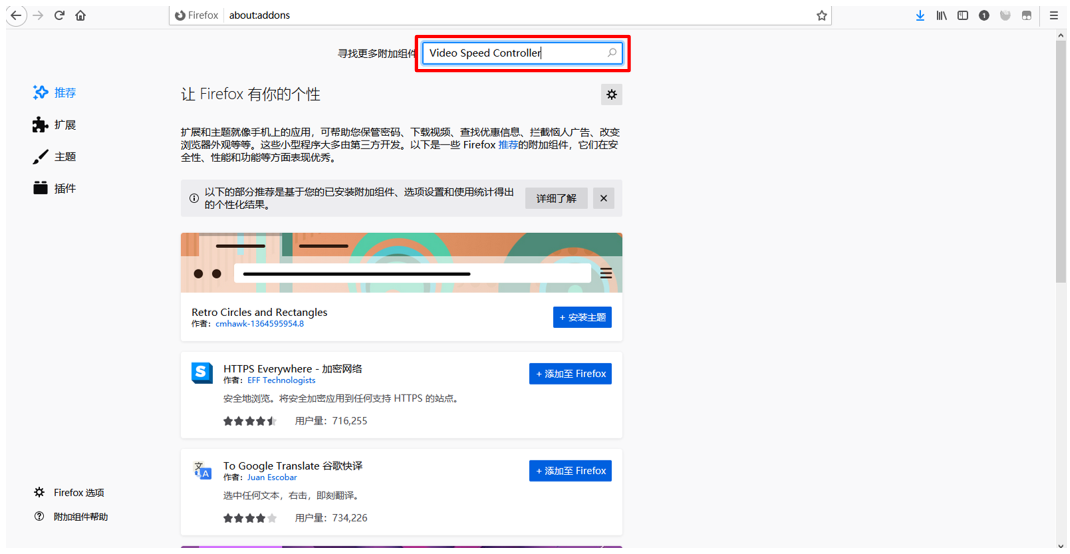Click the Retro Circles and Rectangles title
This screenshot has width=1070, height=554.
tap(259, 312)
